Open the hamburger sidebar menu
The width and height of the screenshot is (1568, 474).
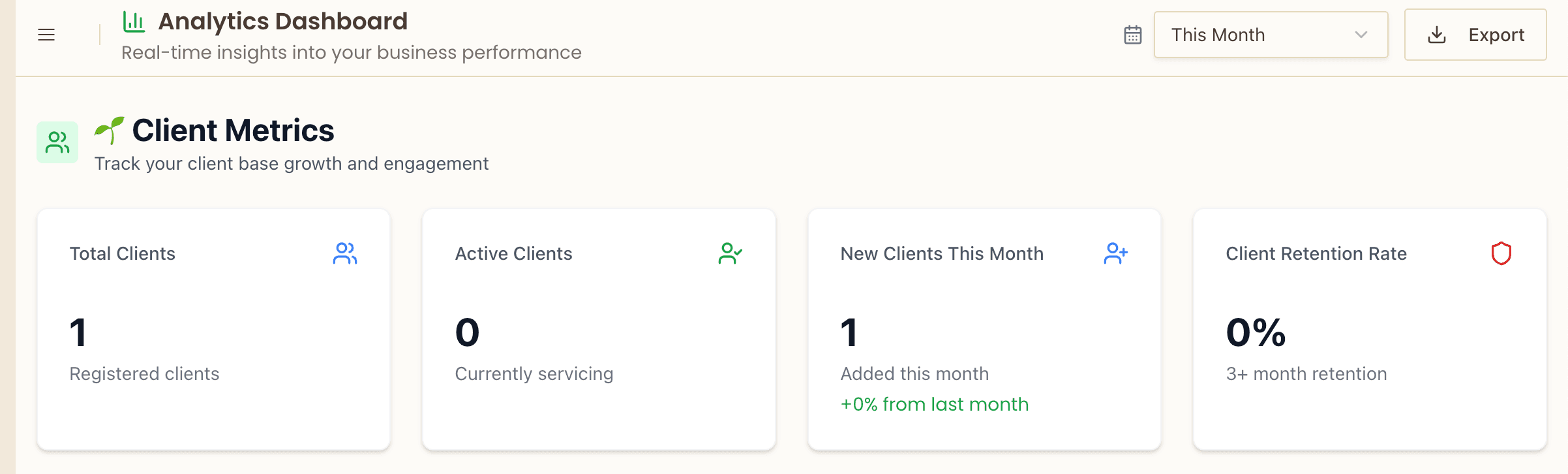click(x=46, y=35)
